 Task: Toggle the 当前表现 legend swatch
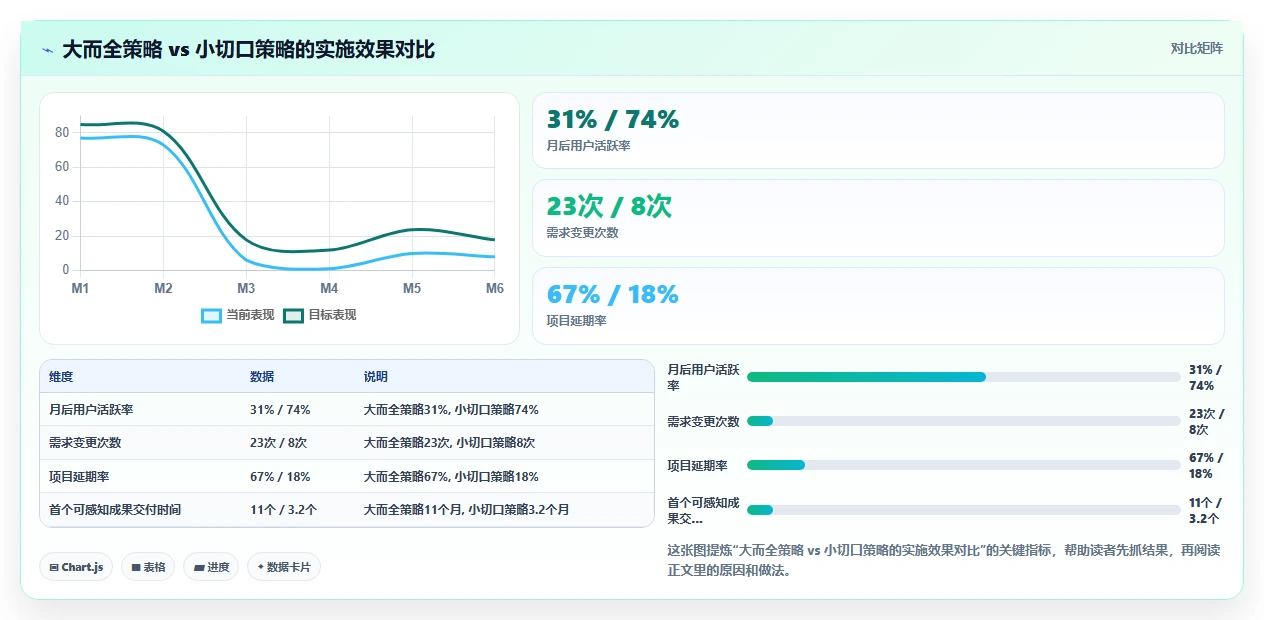[x=211, y=315]
